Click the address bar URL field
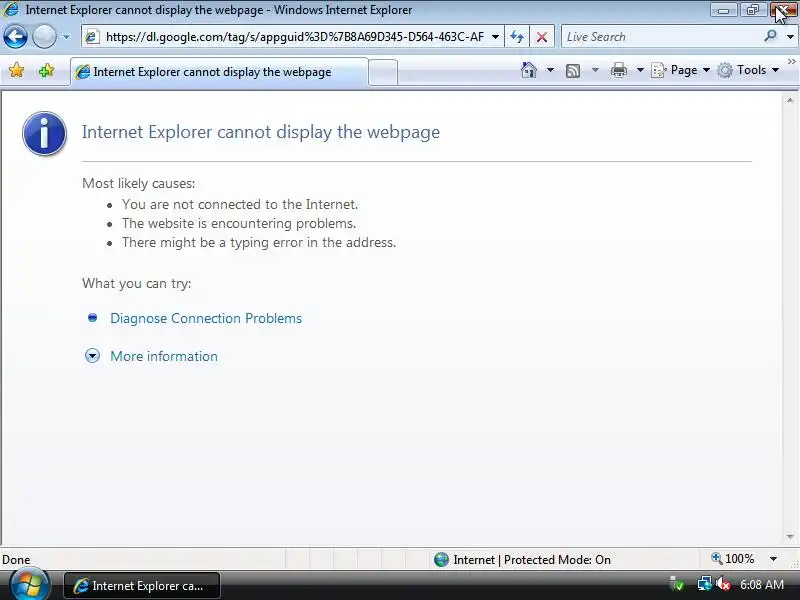 coord(294,37)
